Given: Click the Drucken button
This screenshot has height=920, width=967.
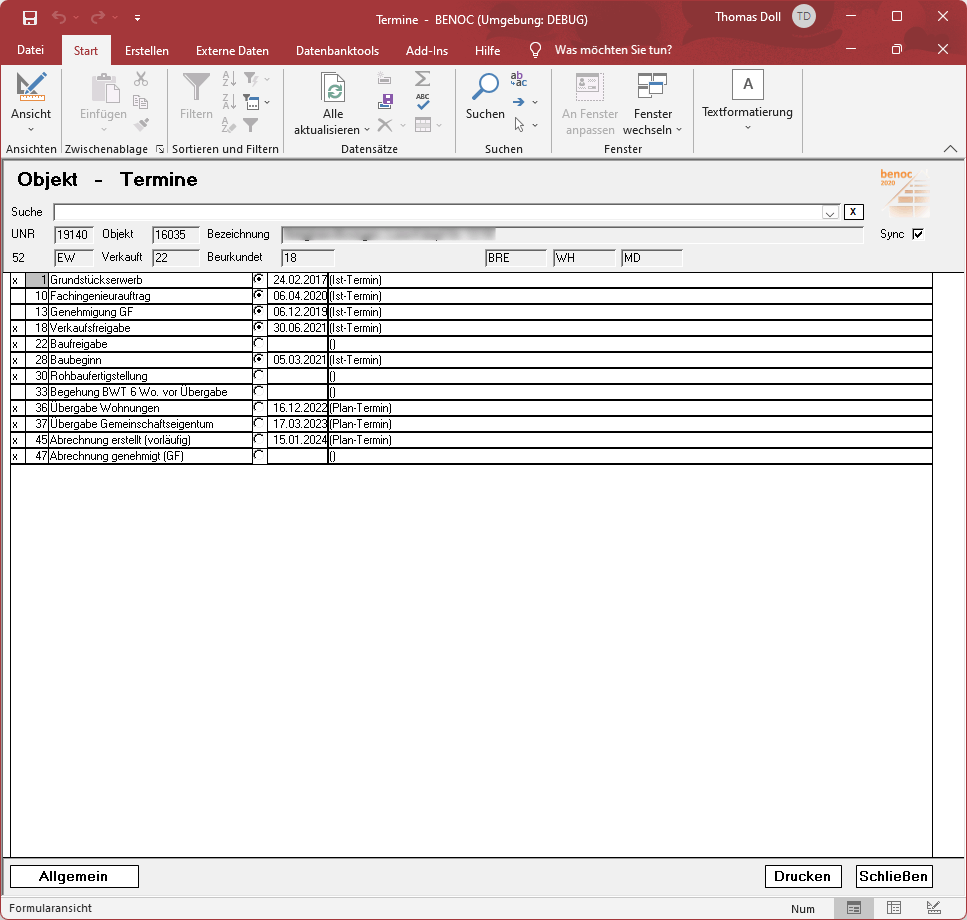Looking at the screenshot, I should point(802,876).
